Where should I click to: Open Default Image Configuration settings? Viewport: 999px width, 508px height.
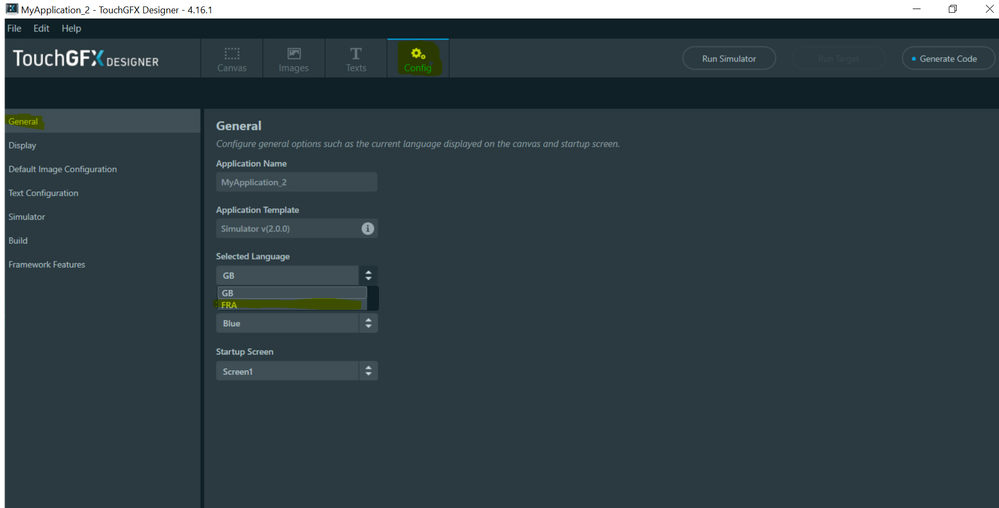pyautogui.click(x=103, y=169)
